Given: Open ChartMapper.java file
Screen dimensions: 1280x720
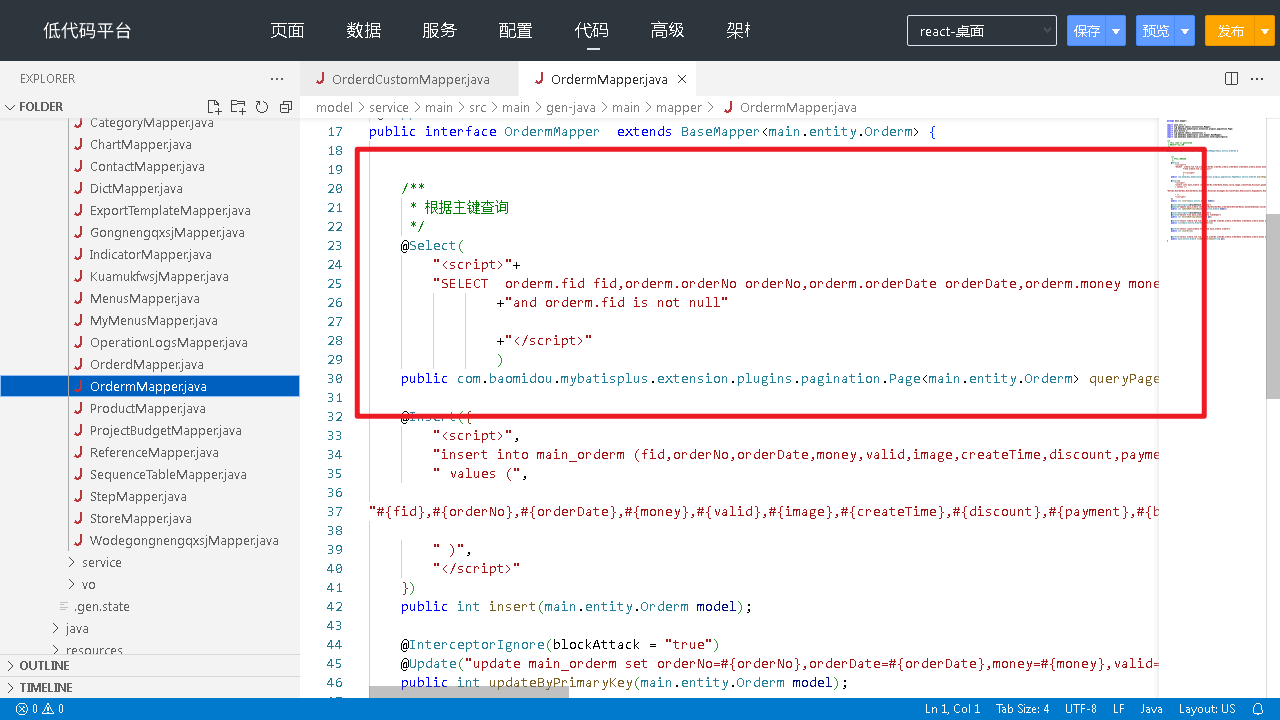Looking at the screenshot, I should 140,145.
